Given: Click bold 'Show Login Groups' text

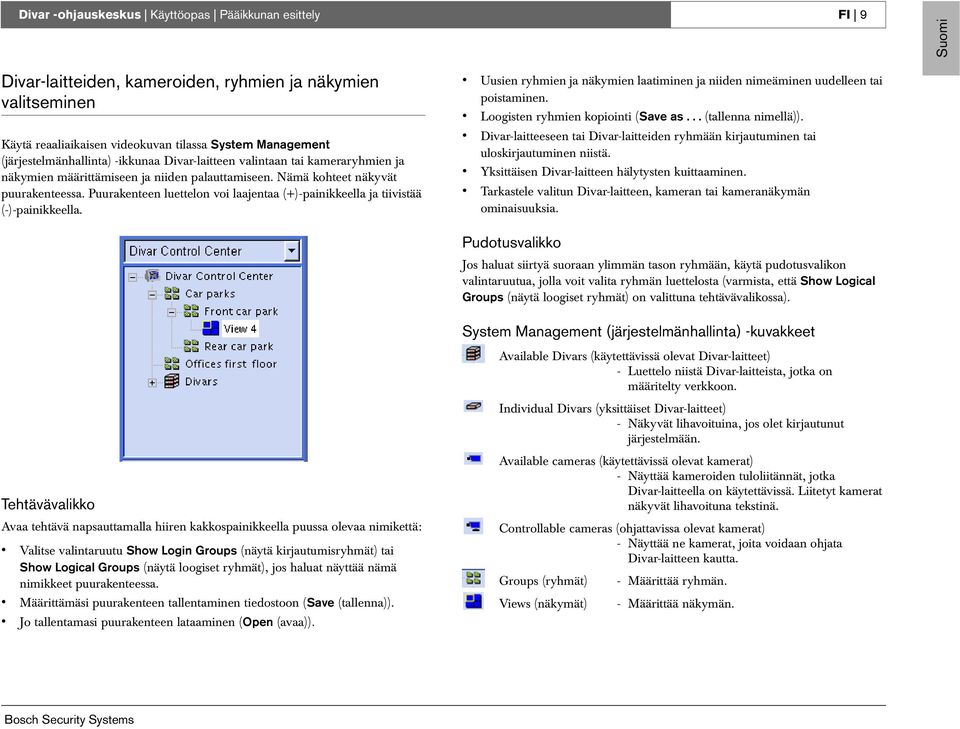Looking at the screenshot, I should click(181, 550).
